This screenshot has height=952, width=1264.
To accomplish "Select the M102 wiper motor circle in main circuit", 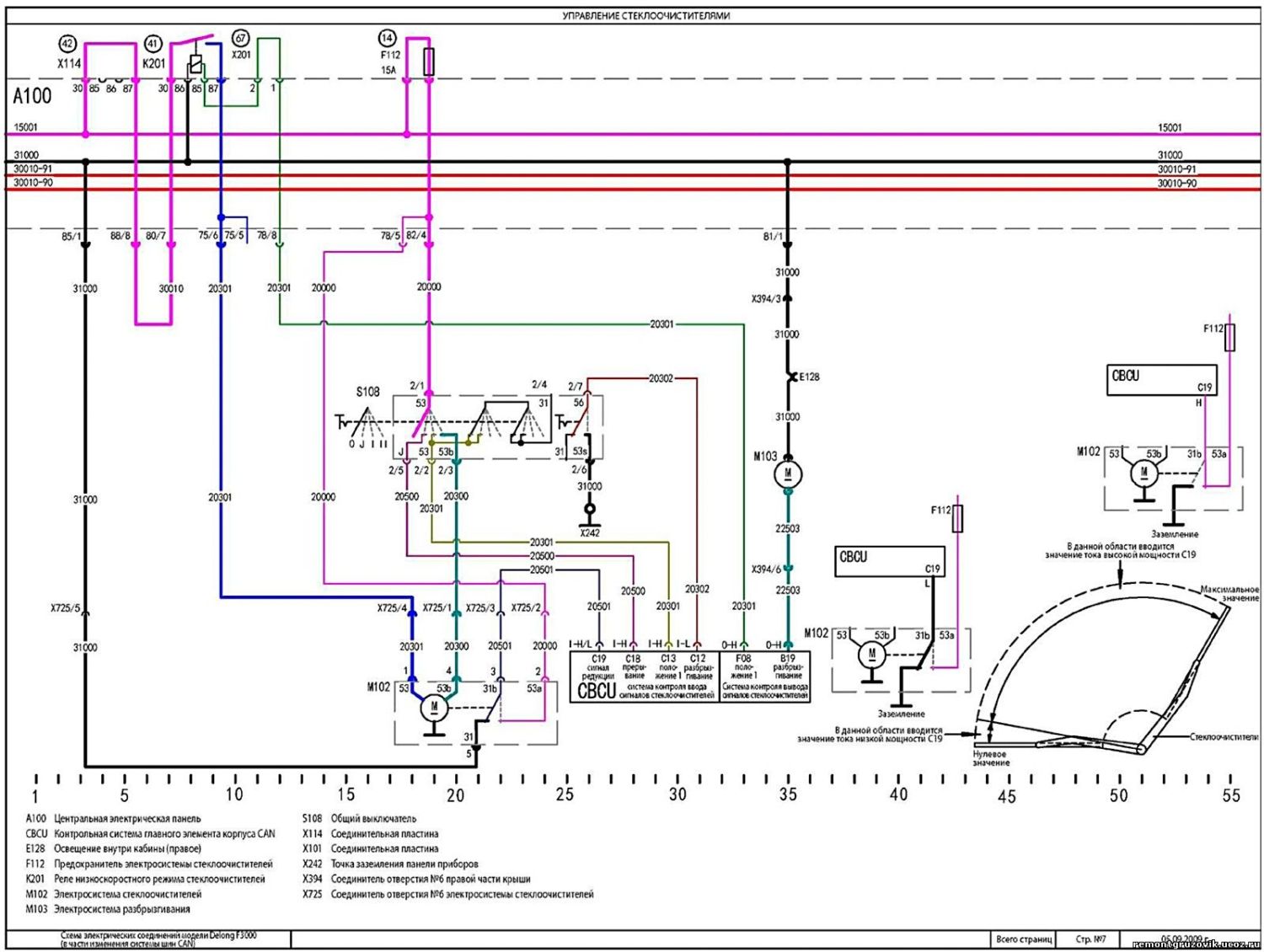I will pyautogui.click(x=434, y=708).
